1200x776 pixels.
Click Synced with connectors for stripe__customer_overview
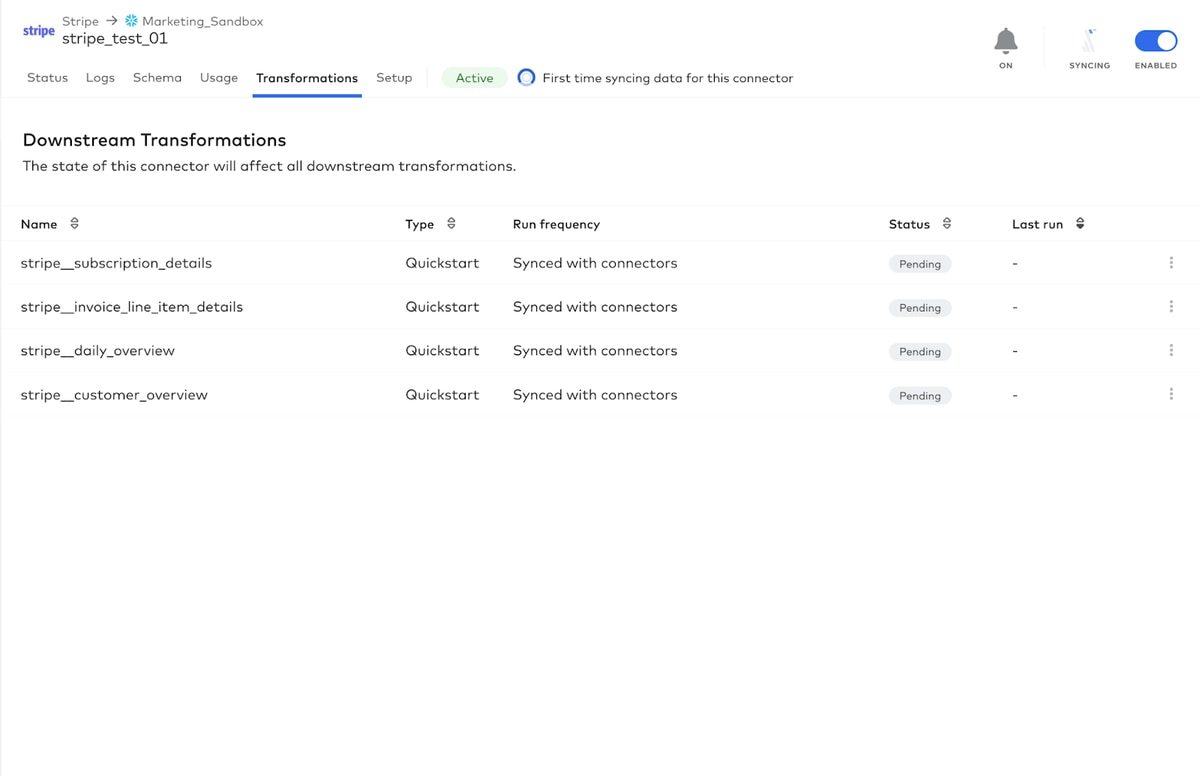tap(595, 395)
